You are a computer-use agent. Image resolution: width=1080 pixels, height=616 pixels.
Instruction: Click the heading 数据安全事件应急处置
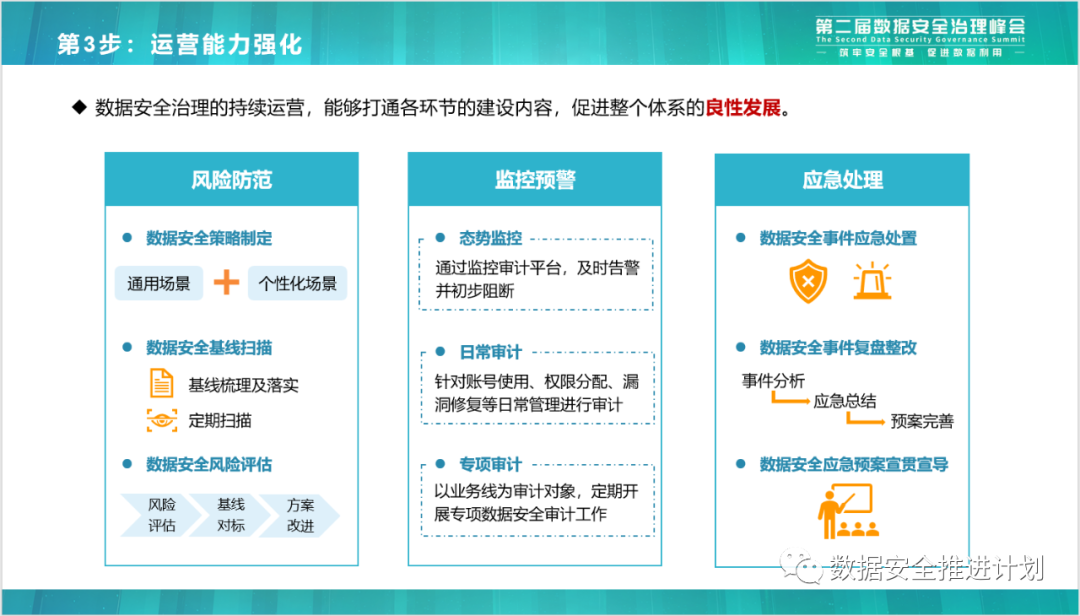838,238
